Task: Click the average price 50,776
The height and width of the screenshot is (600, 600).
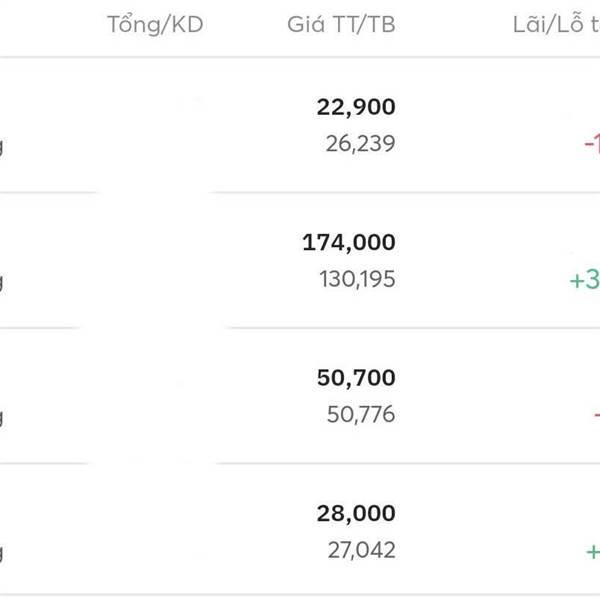Action: point(360,414)
